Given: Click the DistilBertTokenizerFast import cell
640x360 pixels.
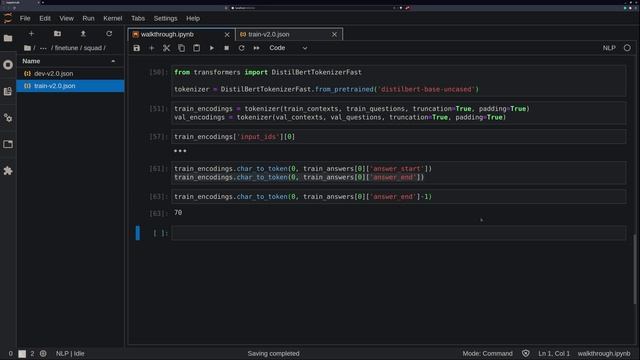Looking at the screenshot, I should point(399,81).
